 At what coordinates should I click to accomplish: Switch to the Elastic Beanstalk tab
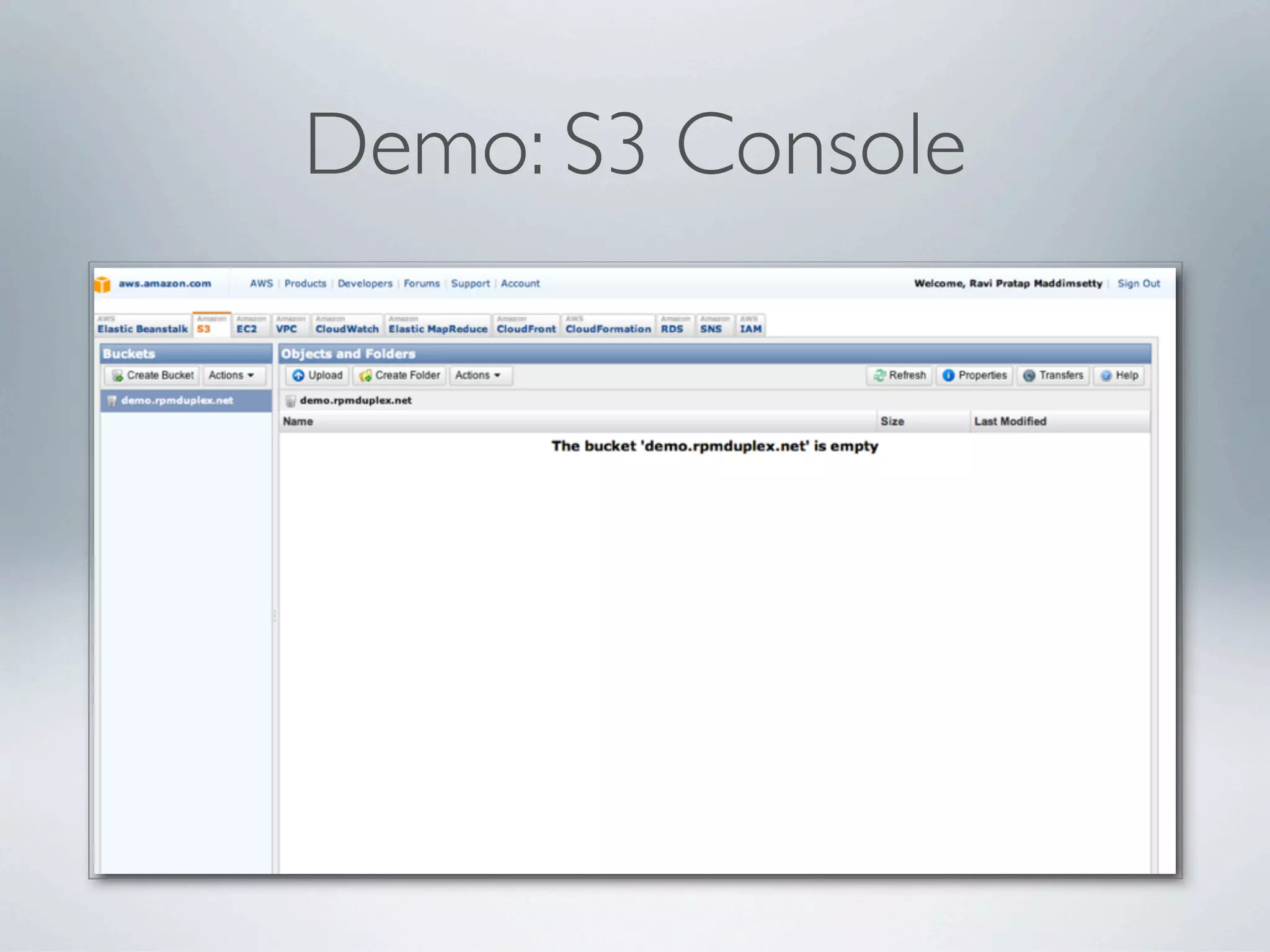(143, 325)
